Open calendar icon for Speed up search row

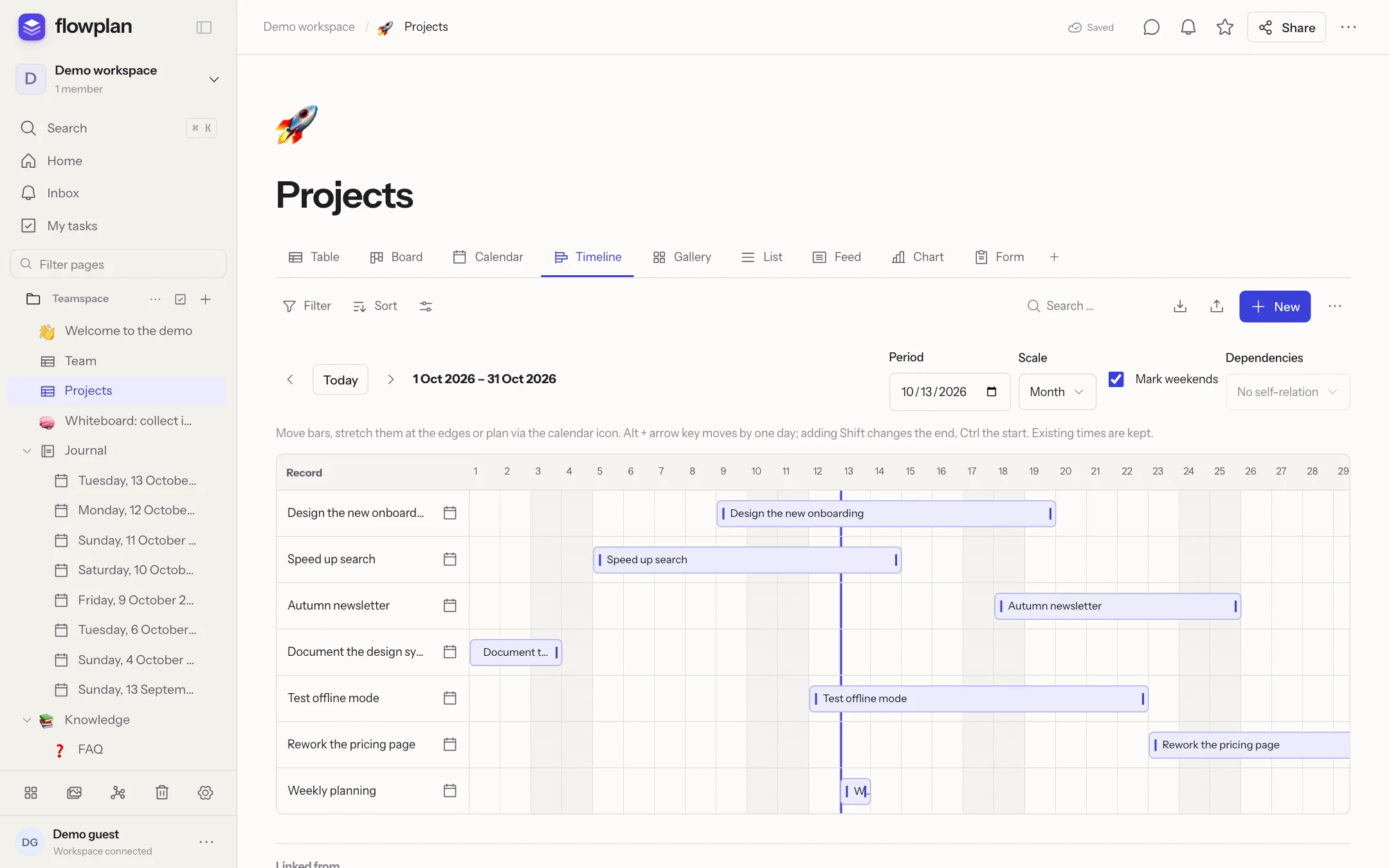click(x=450, y=559)
